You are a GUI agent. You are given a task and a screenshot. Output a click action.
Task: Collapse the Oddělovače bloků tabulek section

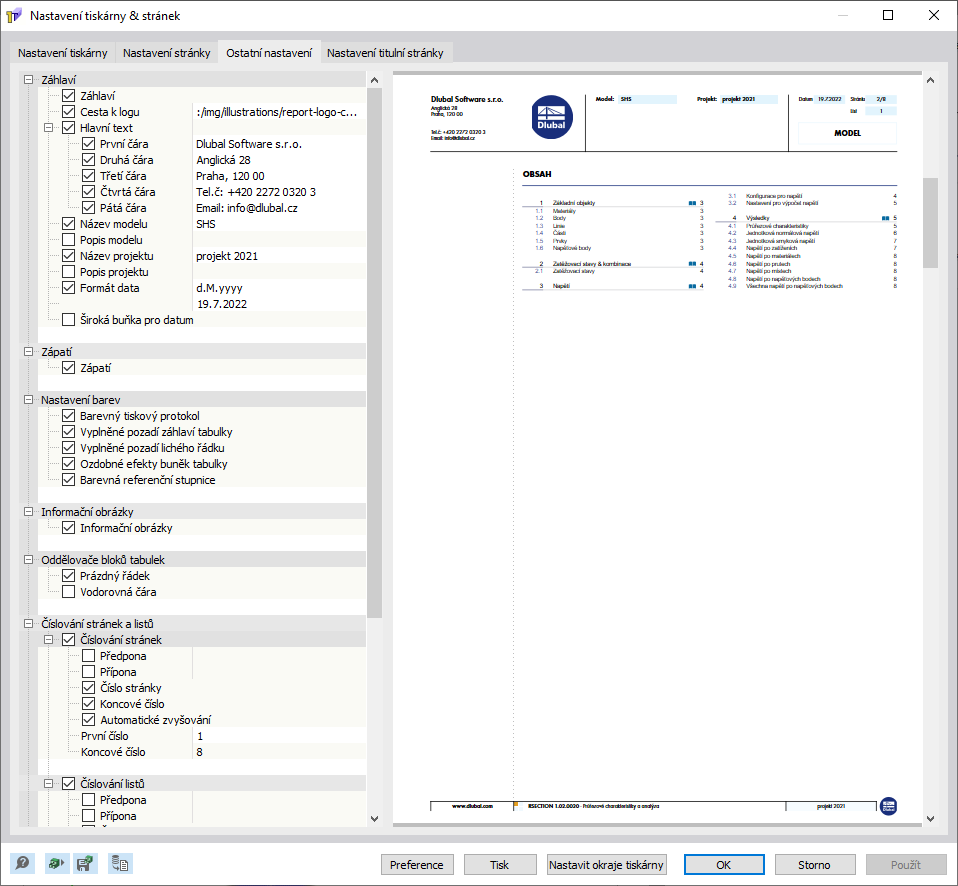point(28,560)
